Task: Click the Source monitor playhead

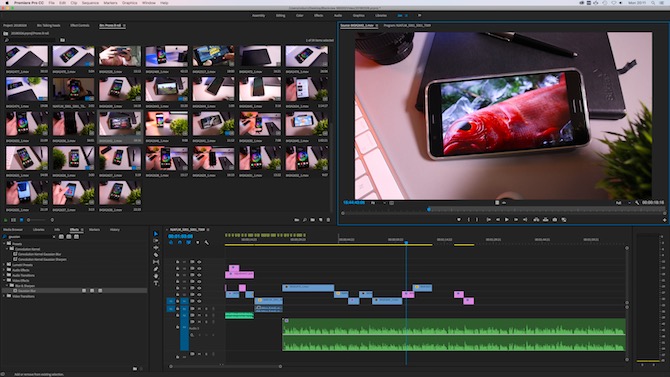Action: coord(429,209)
